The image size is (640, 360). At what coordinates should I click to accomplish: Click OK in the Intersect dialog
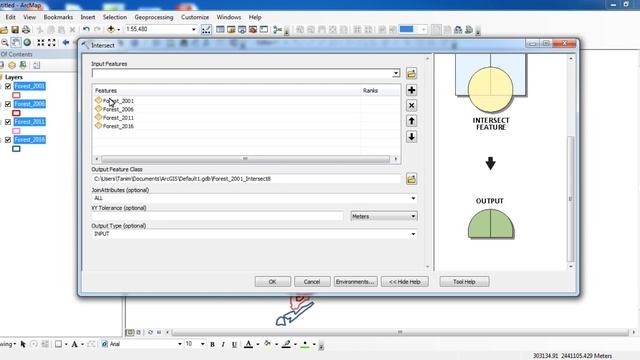pos(273,282)
